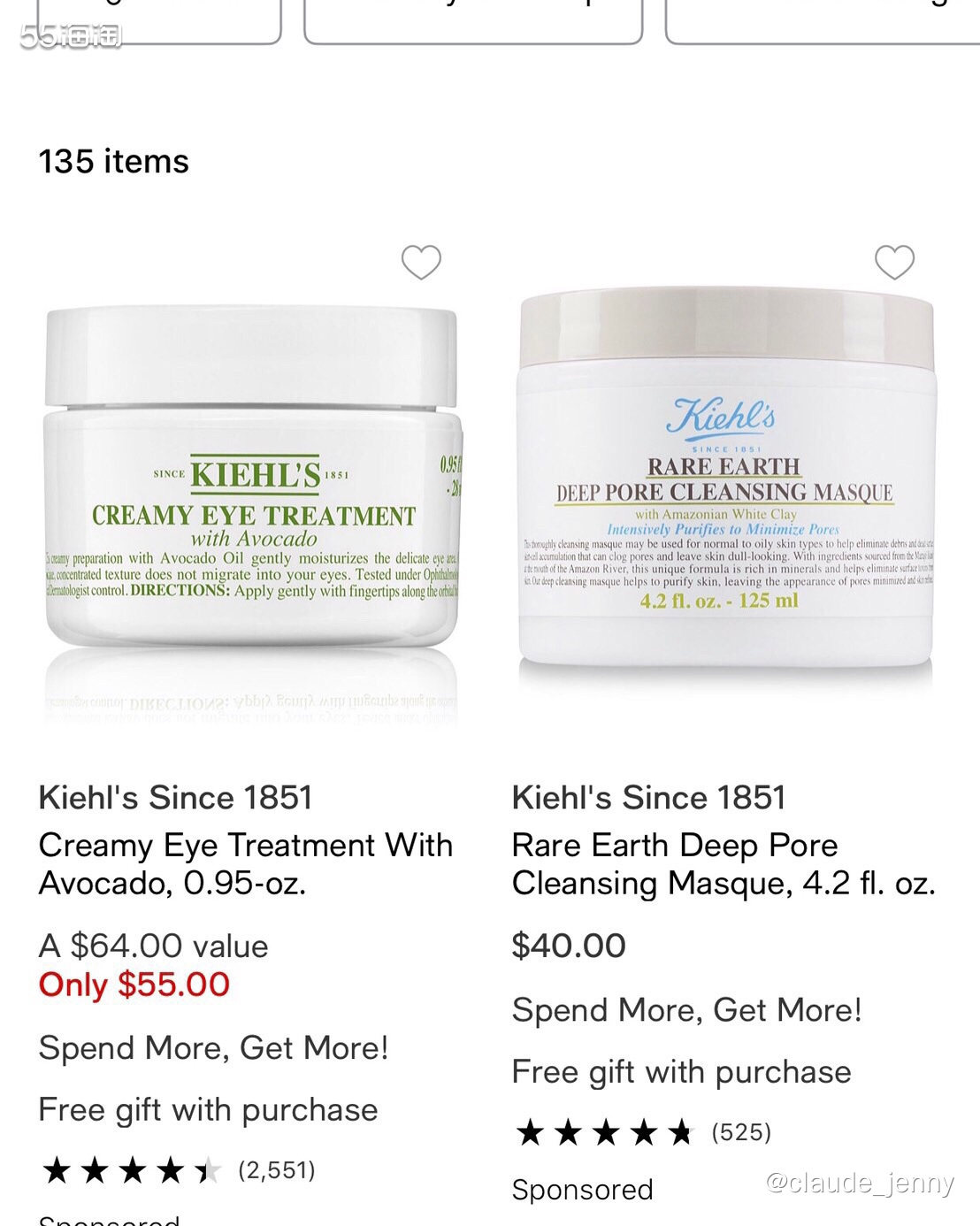Tap the first filter button at top left
The width and height of the screenshot is (980, 1226).
pos(159,21)
